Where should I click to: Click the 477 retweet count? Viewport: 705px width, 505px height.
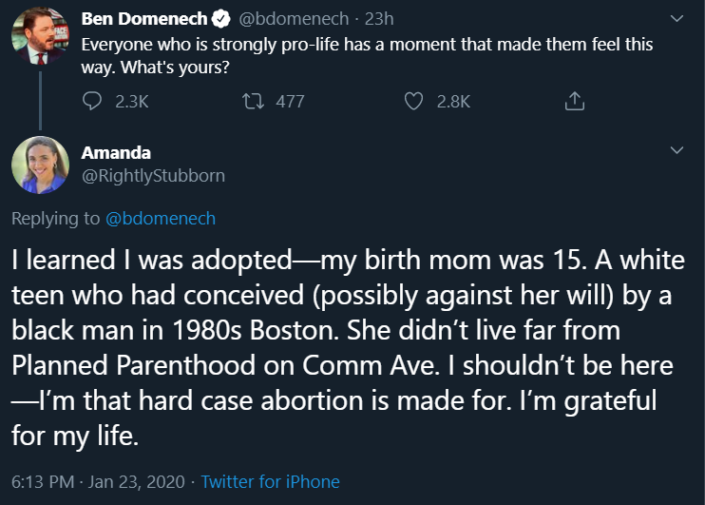coord(290,101)
